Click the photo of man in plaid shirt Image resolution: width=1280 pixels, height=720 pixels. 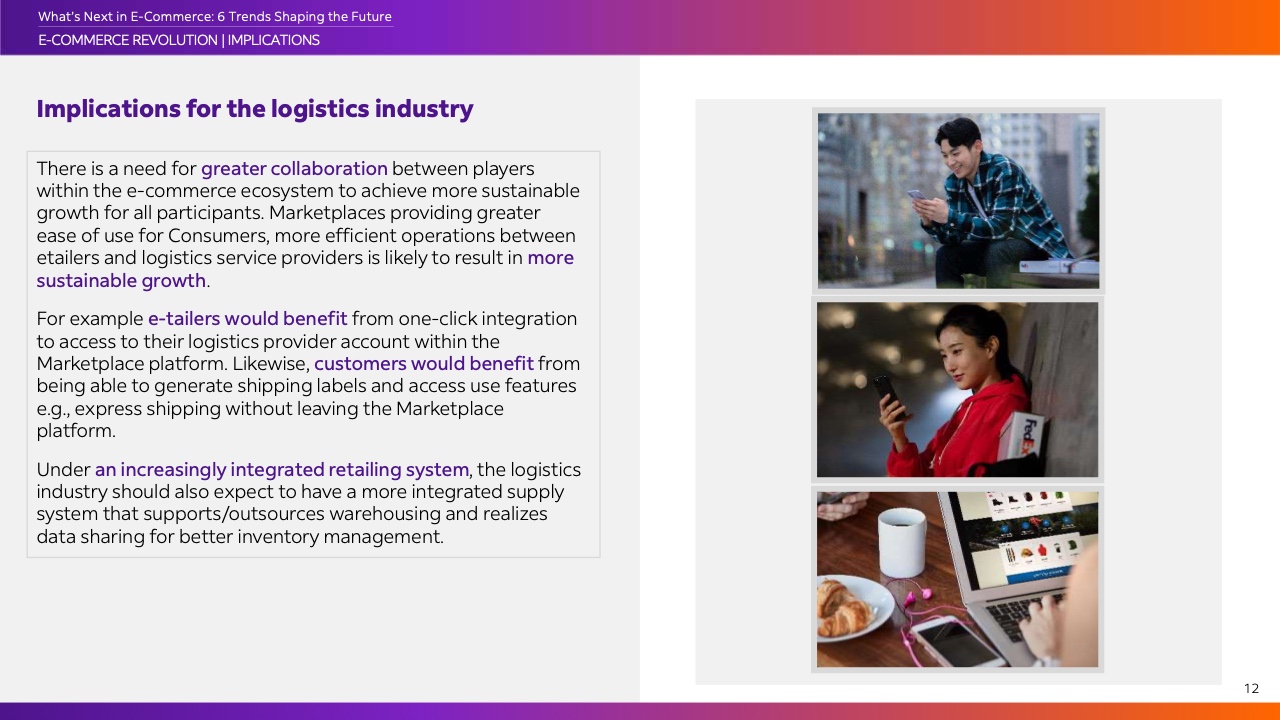[x=958, y=200]
